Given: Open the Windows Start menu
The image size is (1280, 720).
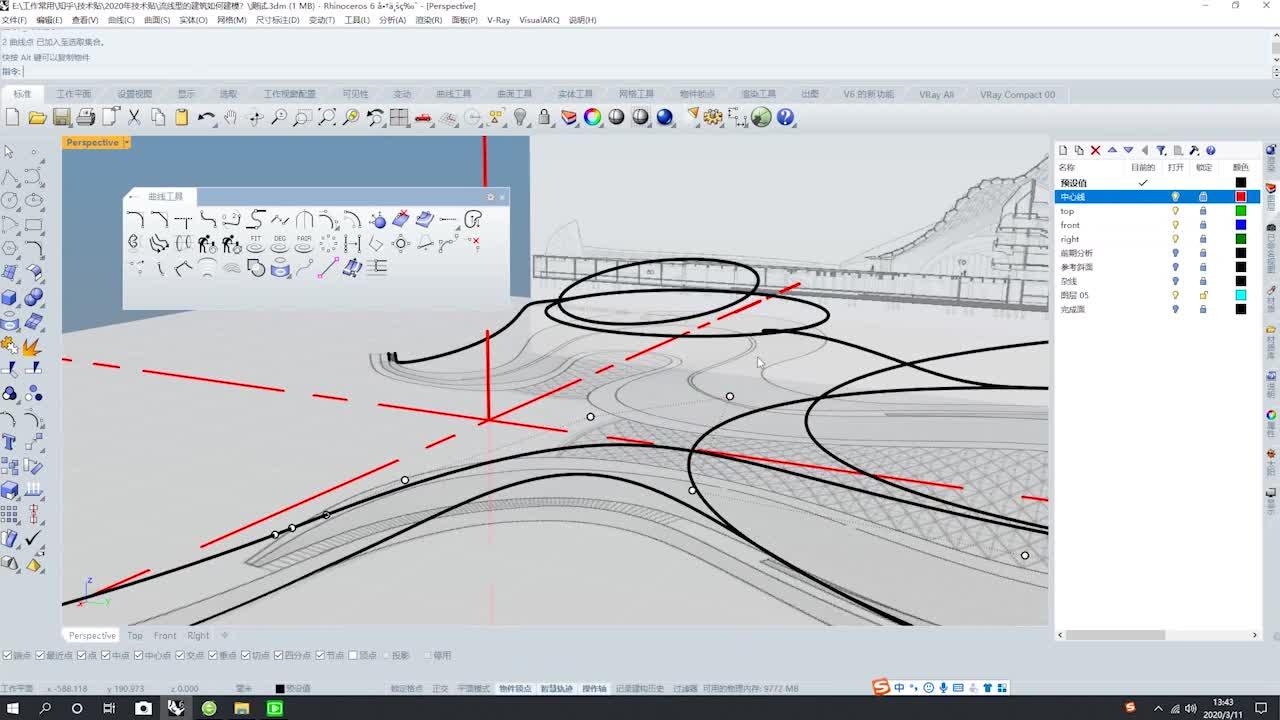Looking at the screenshot, I should click(13, 708).
